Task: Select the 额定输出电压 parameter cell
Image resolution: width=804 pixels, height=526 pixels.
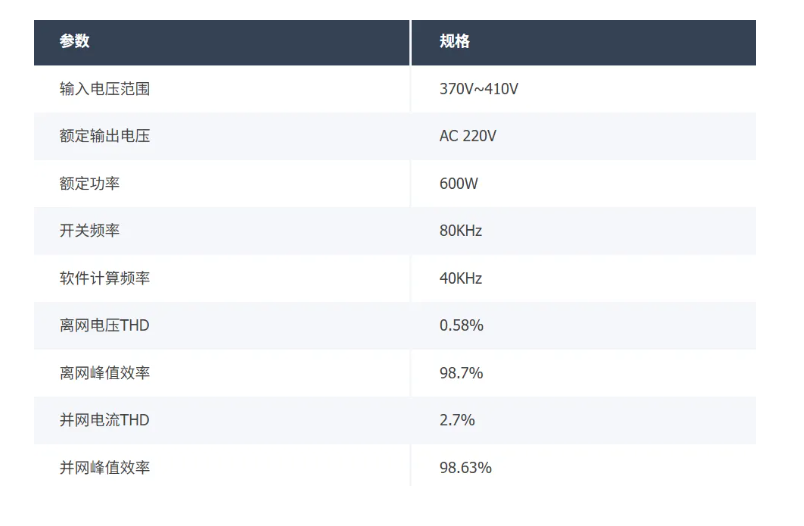Action: point(105,136)
